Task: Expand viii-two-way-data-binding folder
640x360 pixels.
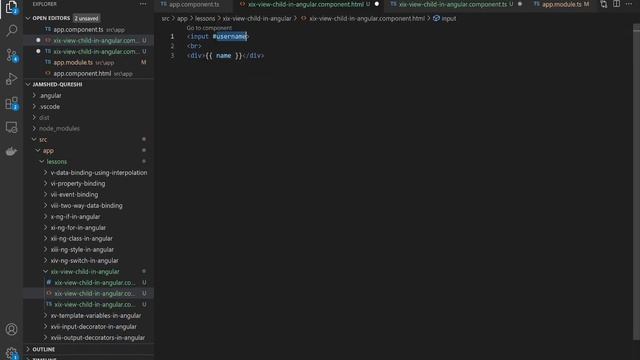Action: tap(86, 206)
